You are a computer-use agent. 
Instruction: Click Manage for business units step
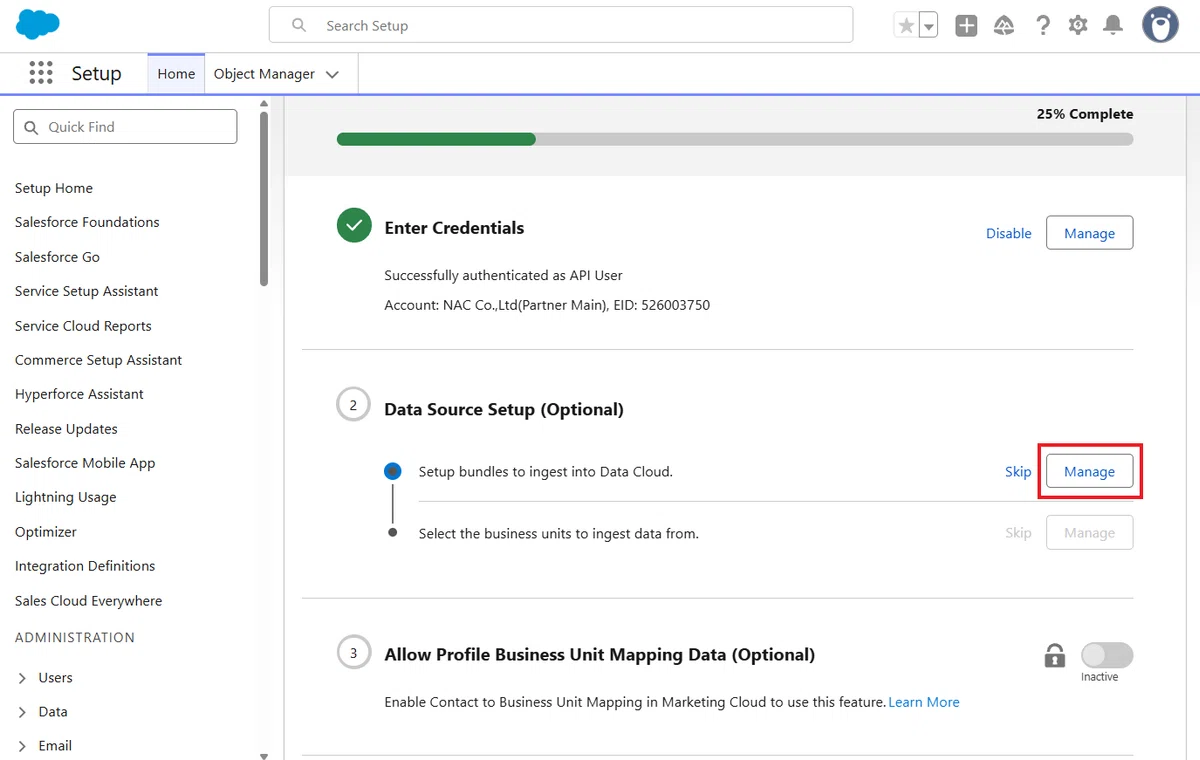coord(1089,533)
